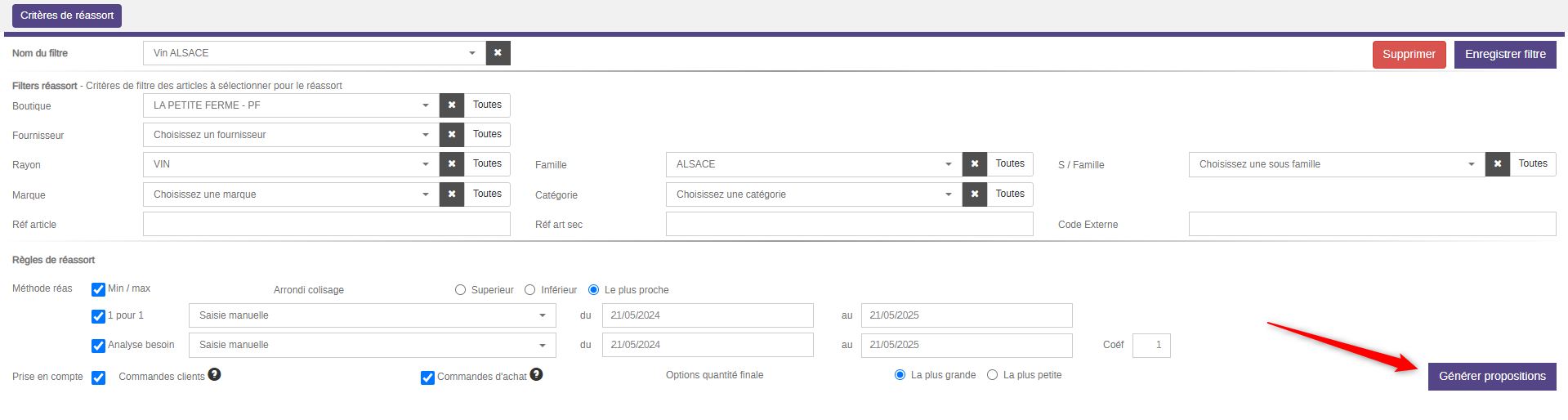Open the Marque dropdown list
Image resolution: width=1568 pixels, height=420 pixels.
tap(290, 194)
